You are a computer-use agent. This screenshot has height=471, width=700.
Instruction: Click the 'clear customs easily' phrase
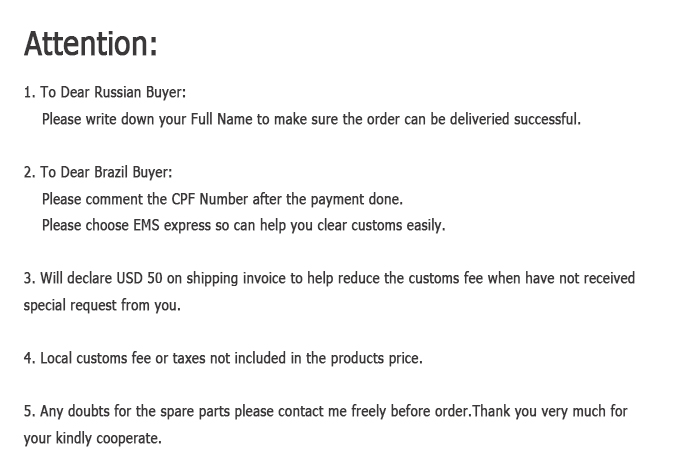(381, 225)
